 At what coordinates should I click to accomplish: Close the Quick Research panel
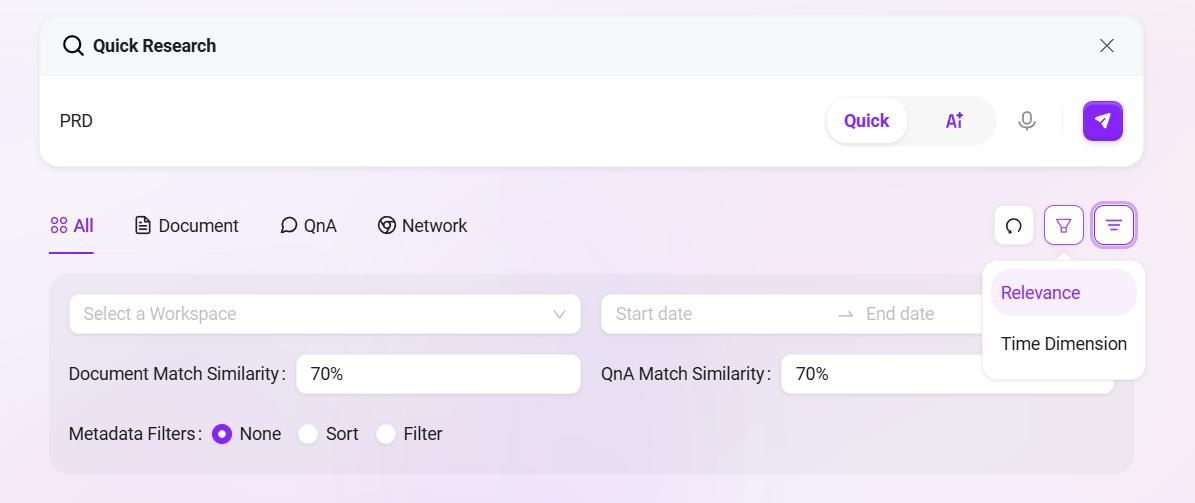(1106, 46)
